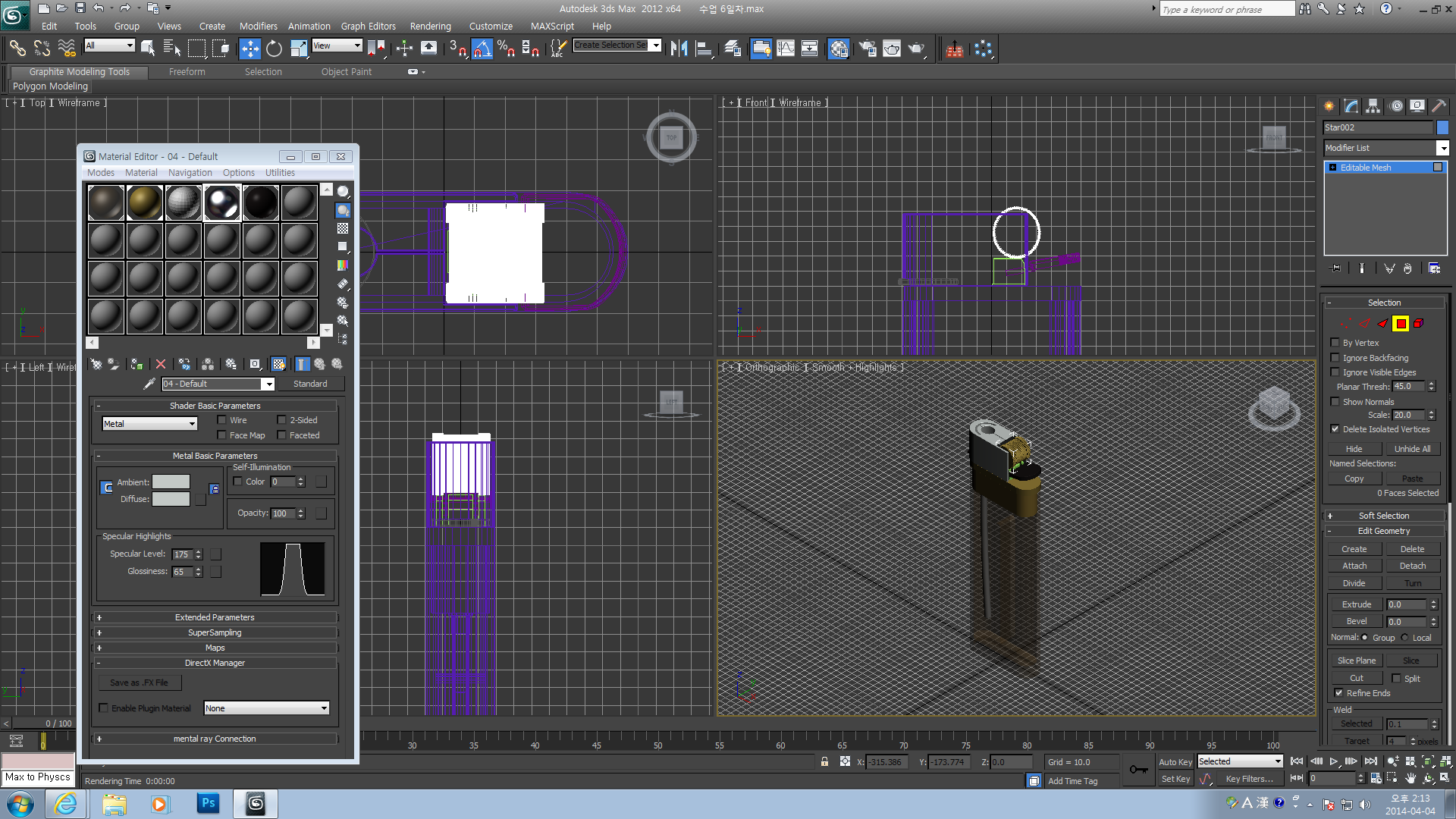Activate the Select and Rotate tool

click(x=274, y=49)
